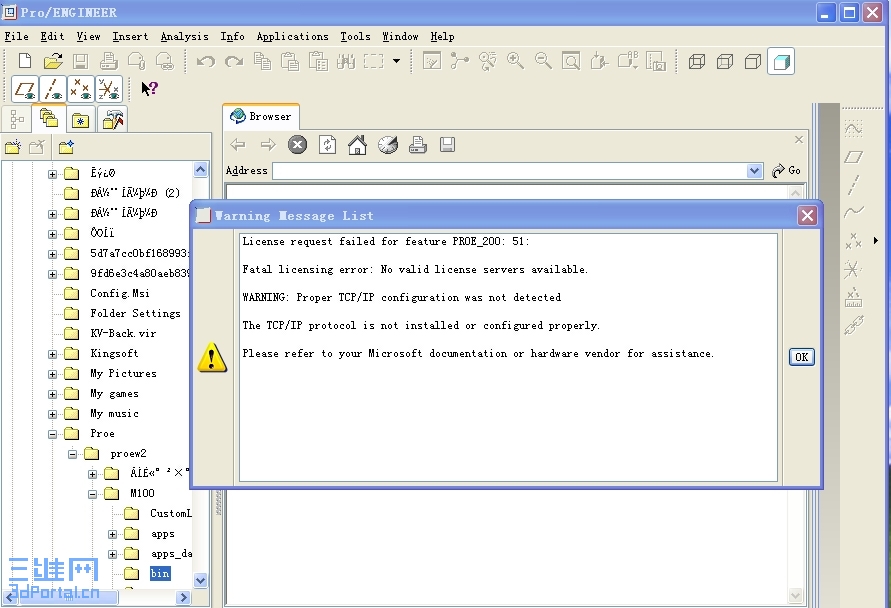This screenshot has width=891, height=608.
Task: Click the browser Home icon
Action: tap(357, 145)
